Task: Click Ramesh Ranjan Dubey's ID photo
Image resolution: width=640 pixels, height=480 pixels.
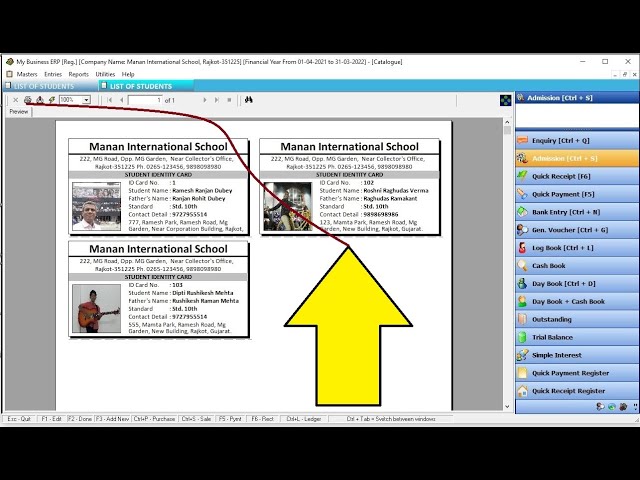Action: coord(96,207)
